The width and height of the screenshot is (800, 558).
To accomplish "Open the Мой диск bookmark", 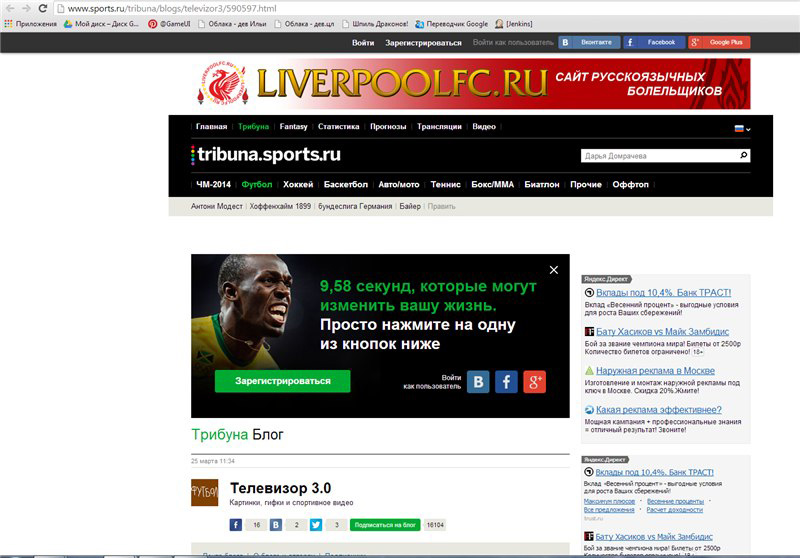I will [102, 23].
